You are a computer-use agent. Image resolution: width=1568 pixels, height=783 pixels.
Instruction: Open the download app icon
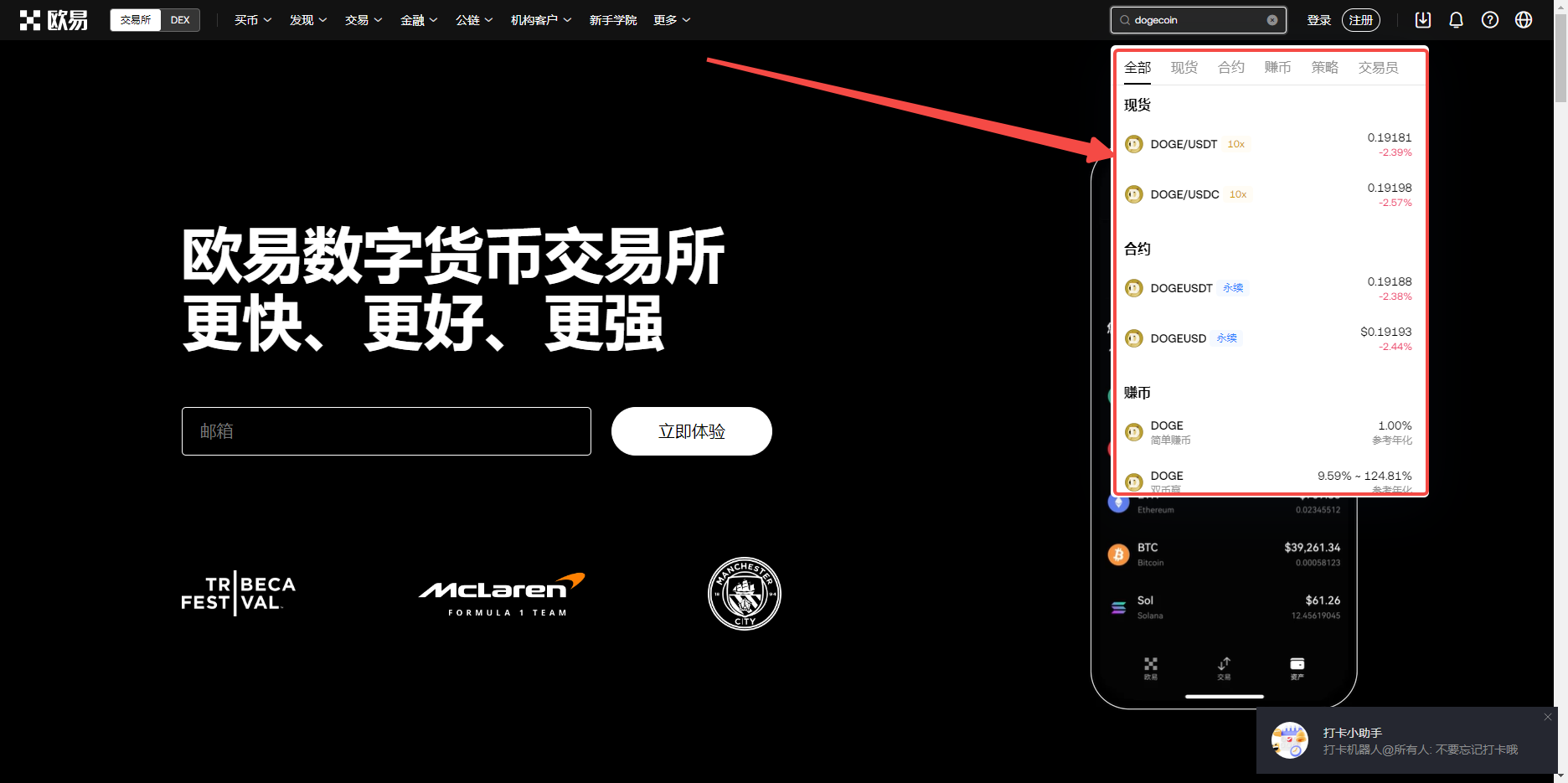pos(1422,20)
